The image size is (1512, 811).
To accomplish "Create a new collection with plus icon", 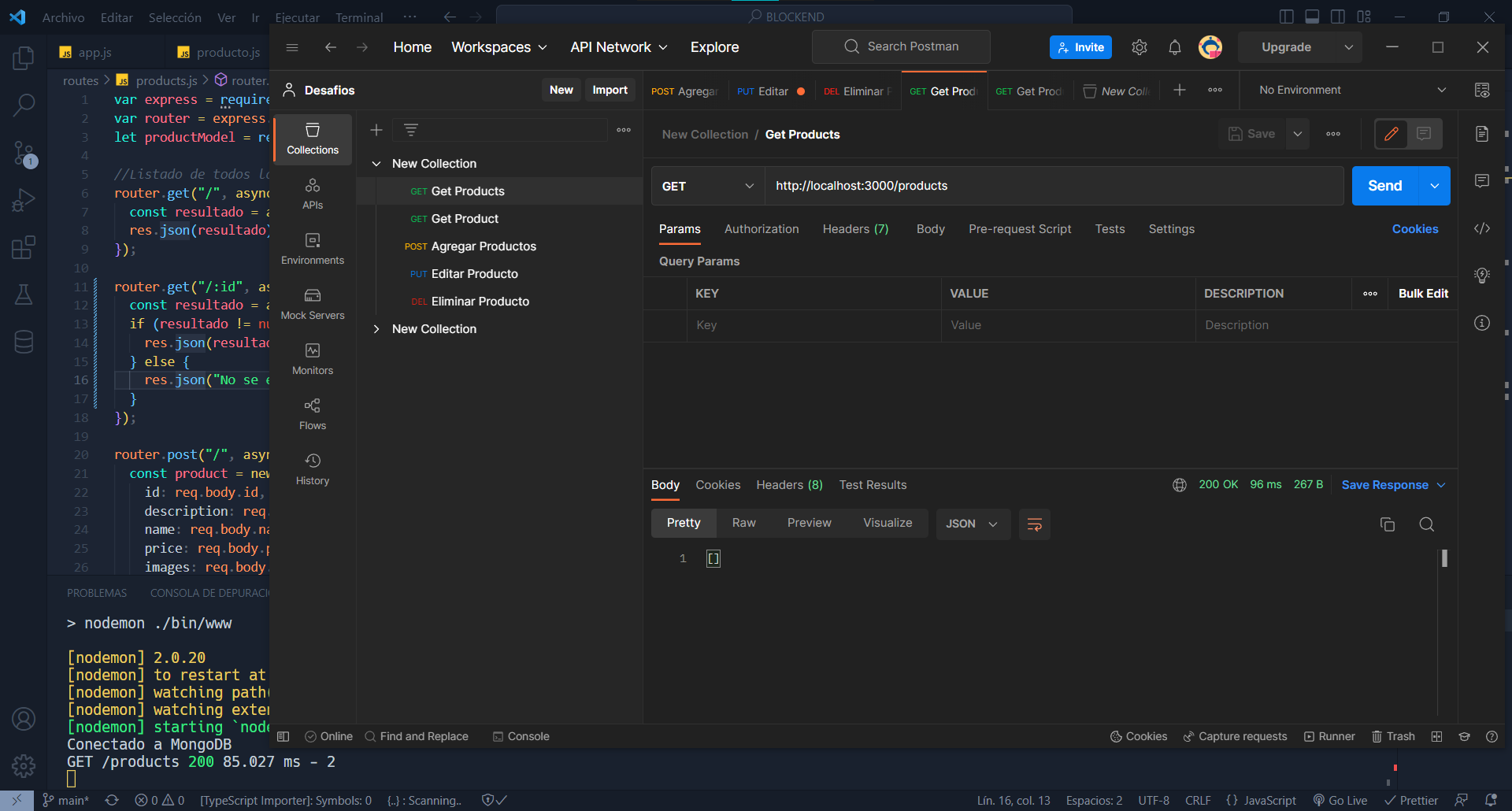I will 376,130.
